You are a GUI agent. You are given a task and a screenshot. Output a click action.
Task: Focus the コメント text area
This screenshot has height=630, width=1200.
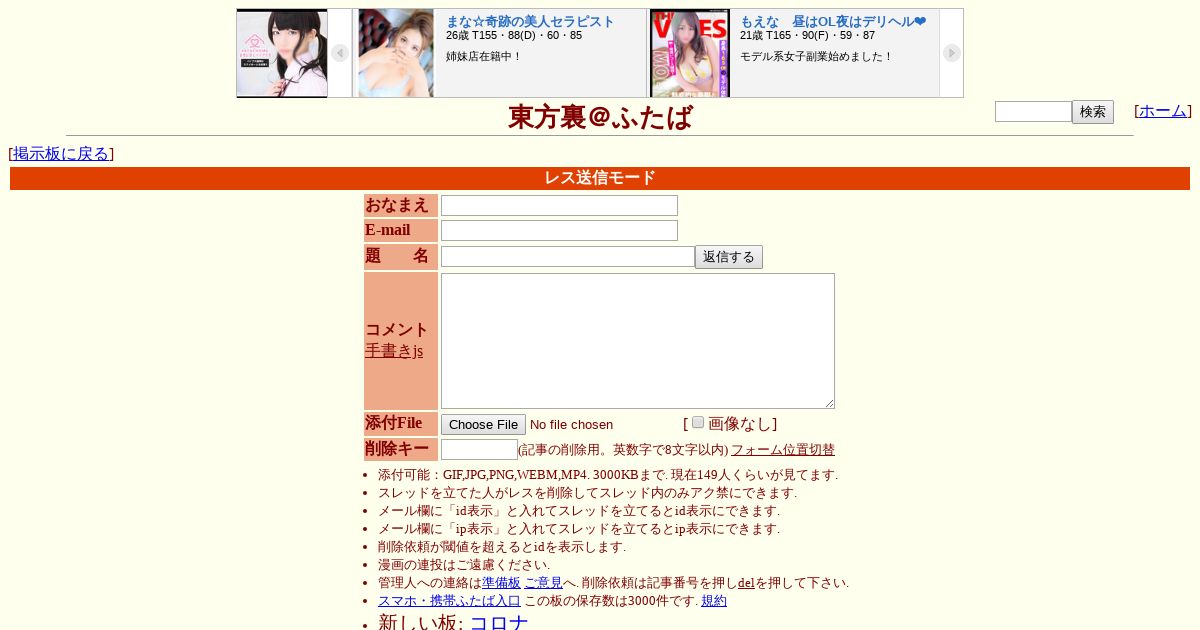638,341
